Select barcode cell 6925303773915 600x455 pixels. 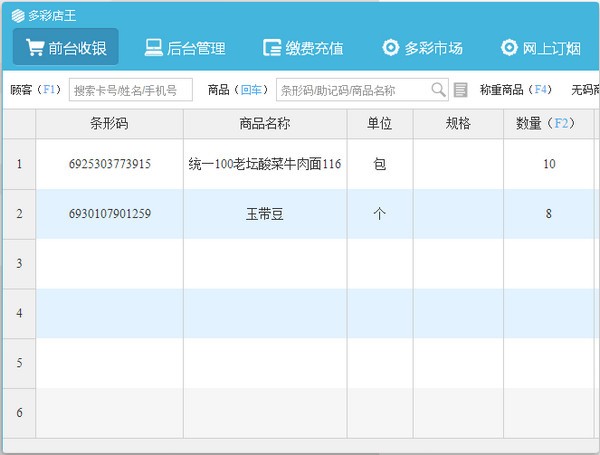coord(109,164)
